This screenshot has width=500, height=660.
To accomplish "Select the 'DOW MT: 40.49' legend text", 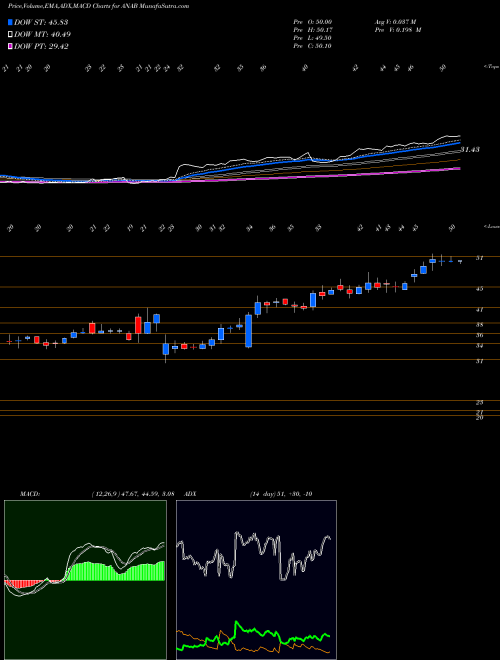I will [x=43, y=35].
